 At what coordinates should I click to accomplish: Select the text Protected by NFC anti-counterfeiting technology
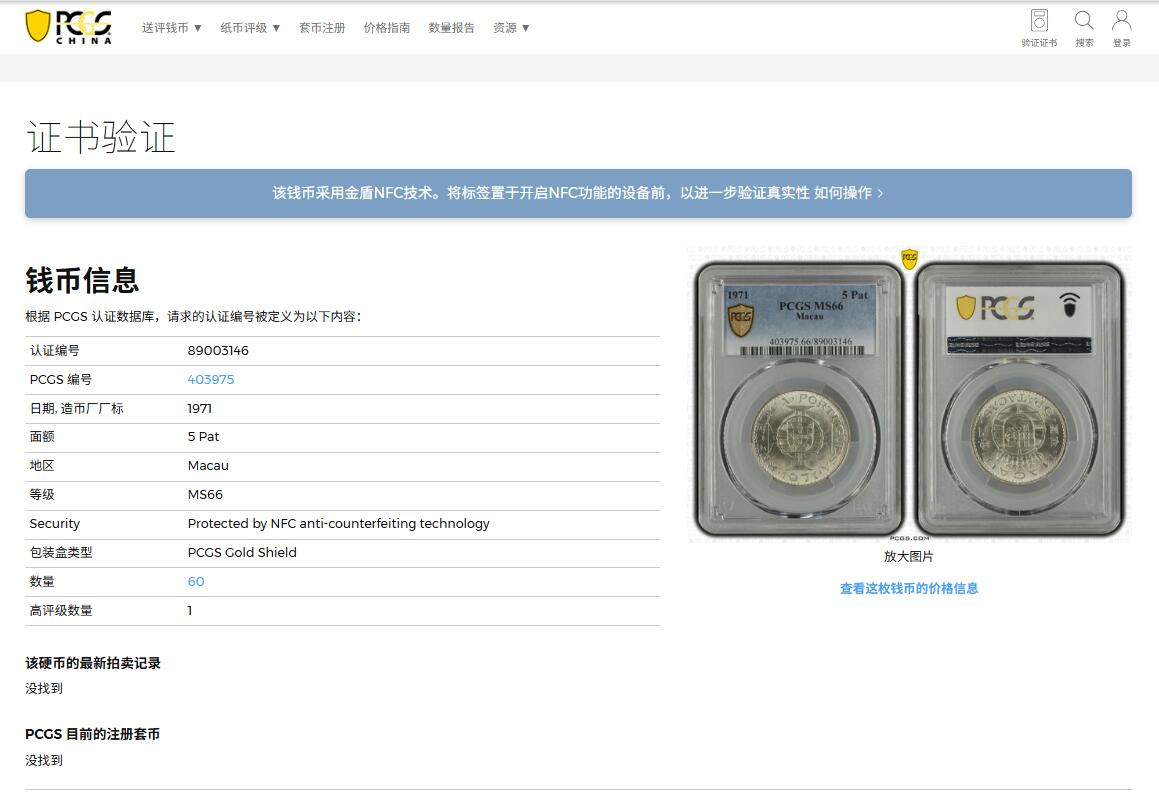[x=339, y=524]
